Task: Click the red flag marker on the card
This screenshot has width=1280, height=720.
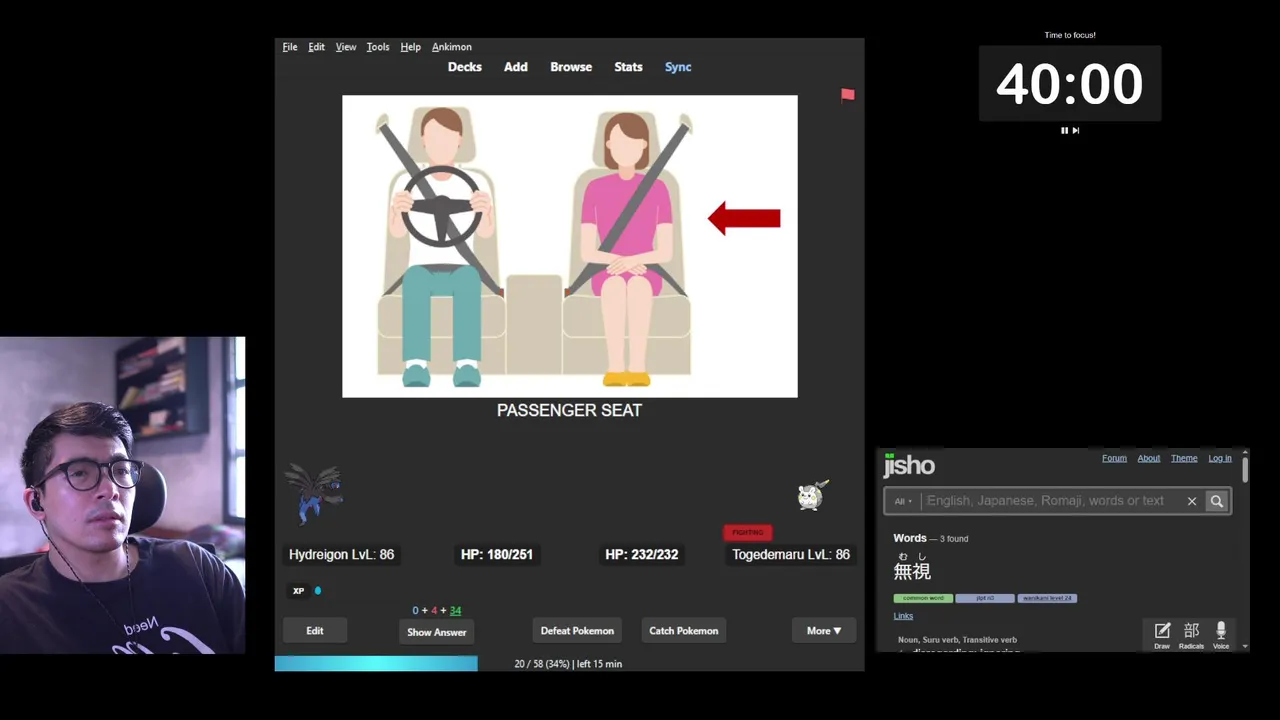Action: tap(848, 95)
